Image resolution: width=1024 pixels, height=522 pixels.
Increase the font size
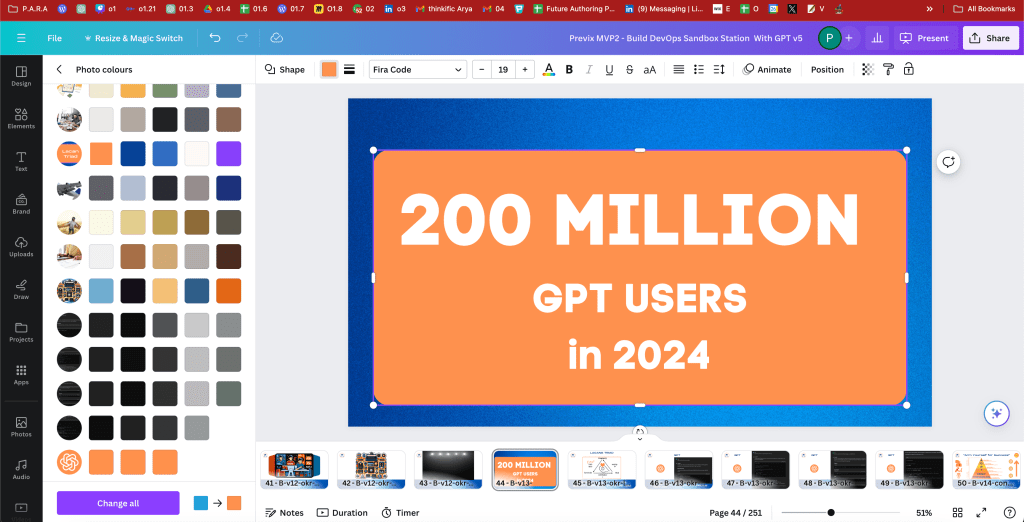pos(525,69)
